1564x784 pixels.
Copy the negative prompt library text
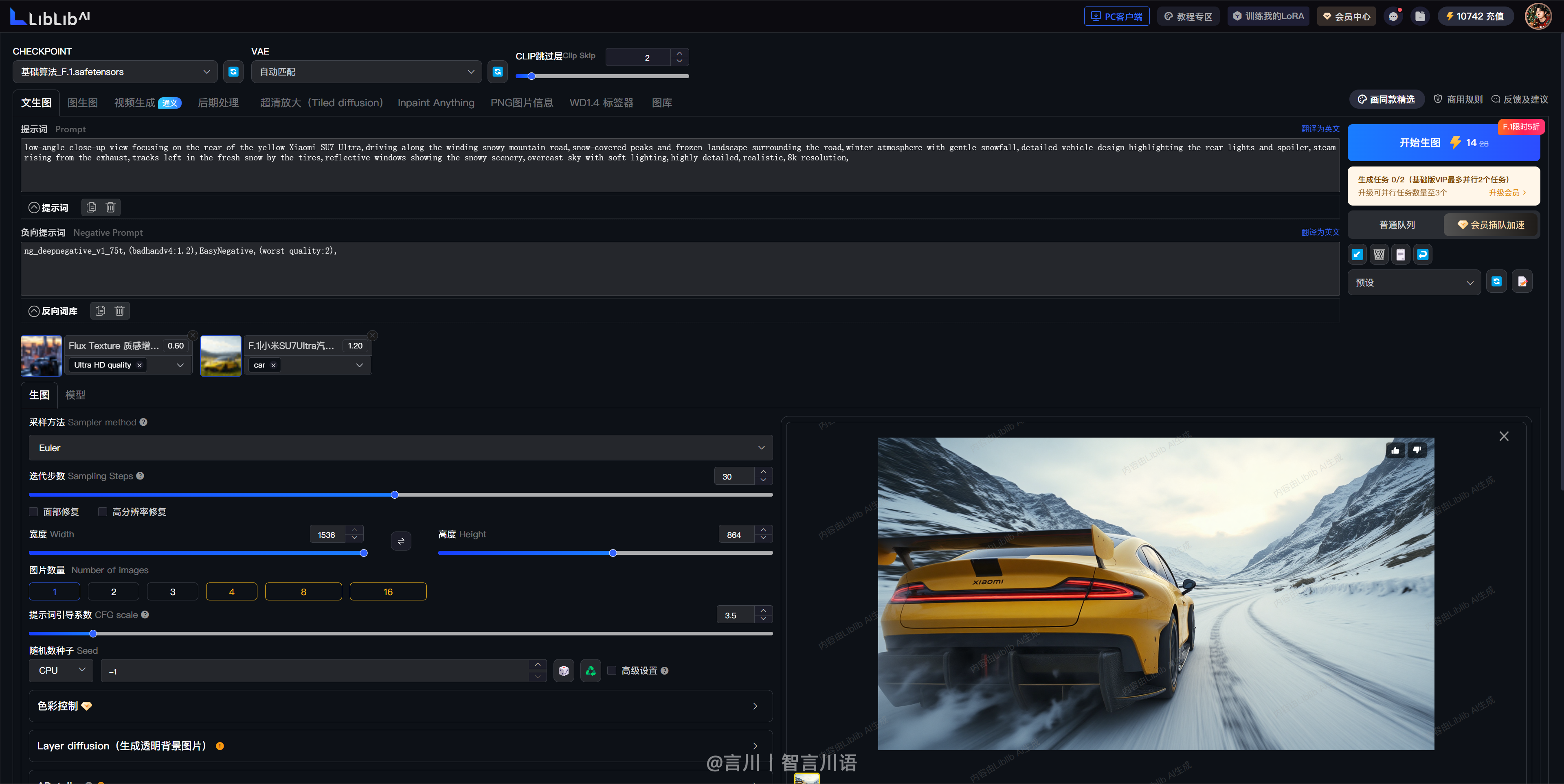(100, 311)
